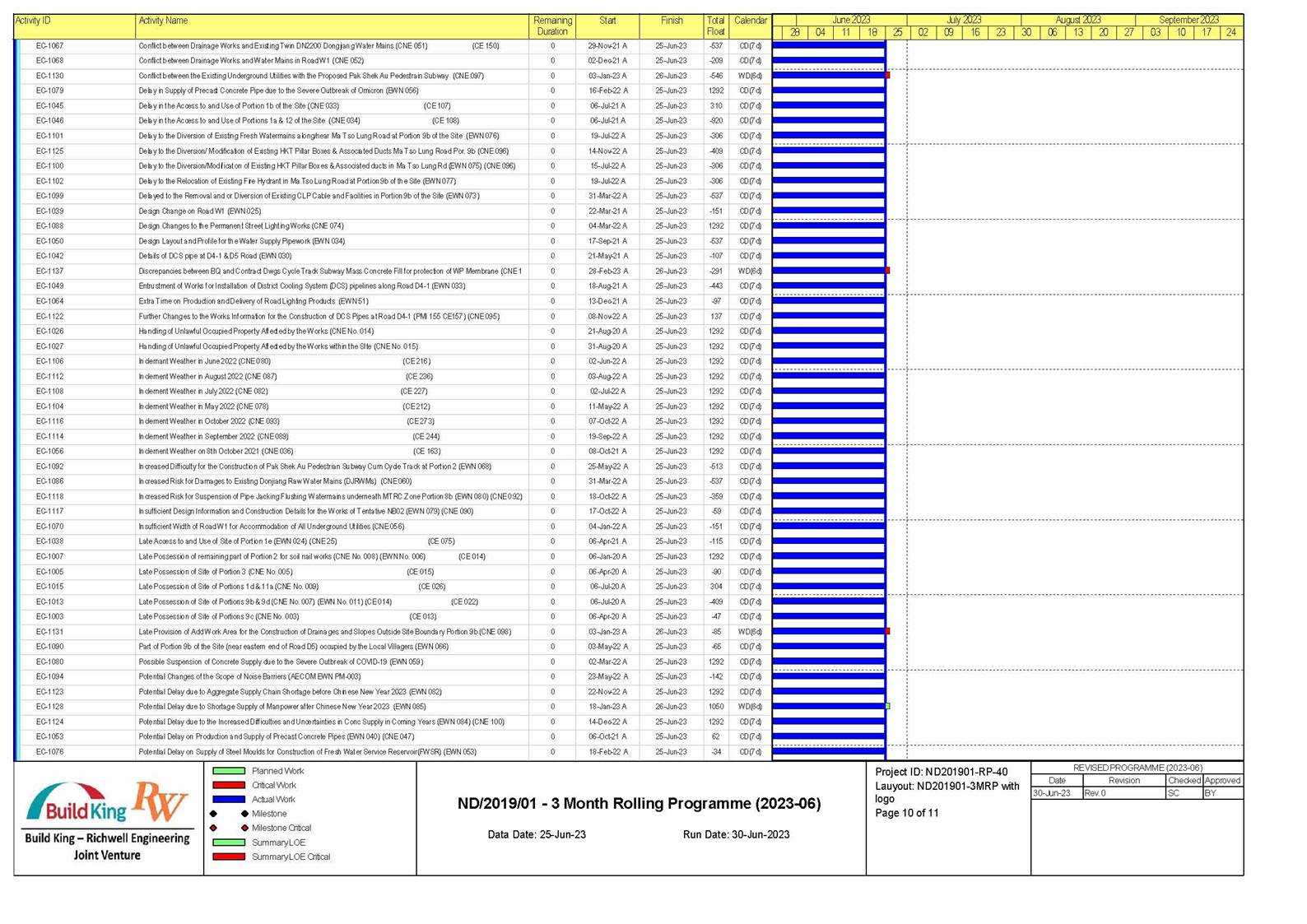This screenshot has width=1307, height=924.
Task: Click the red bar end on EC-1137 row
Action: coord(887,270)
